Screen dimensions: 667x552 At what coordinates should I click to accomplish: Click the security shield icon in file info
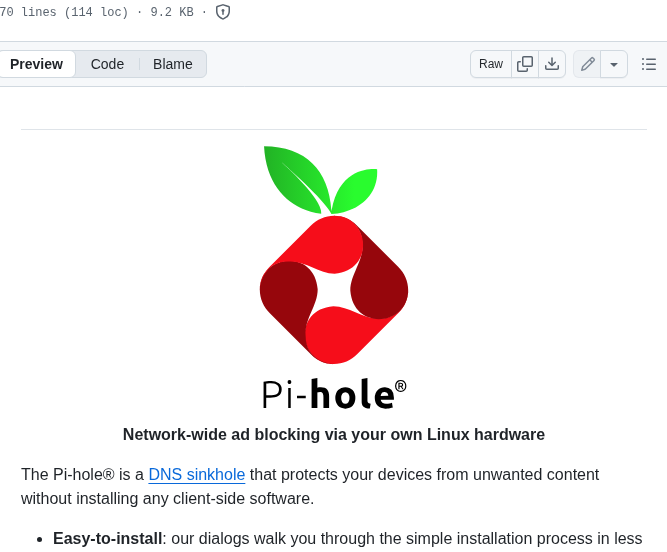pos(223,12)
